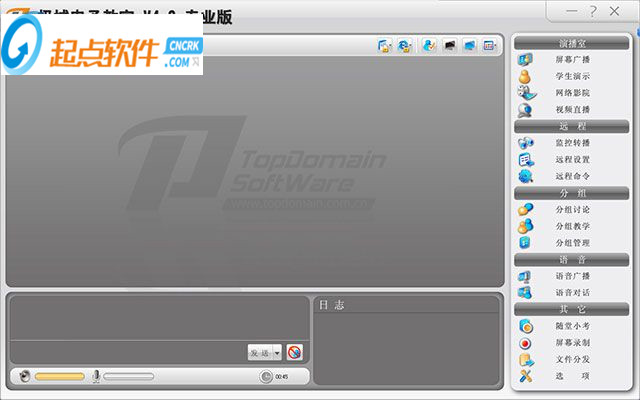This screenshot has height=400, width=640.
Task: Open 随堂小考 classroom quiz
Action: point(571,326)
